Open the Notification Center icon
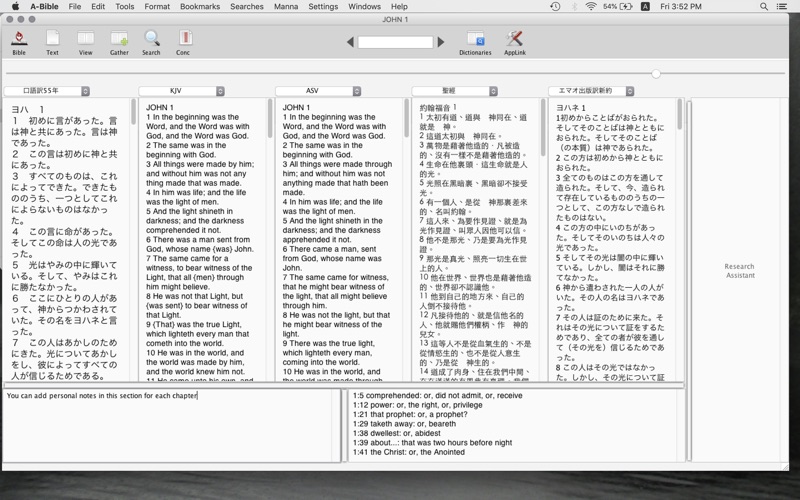The width and height of the screenshot is (800, 500). (x=782, y=7)
